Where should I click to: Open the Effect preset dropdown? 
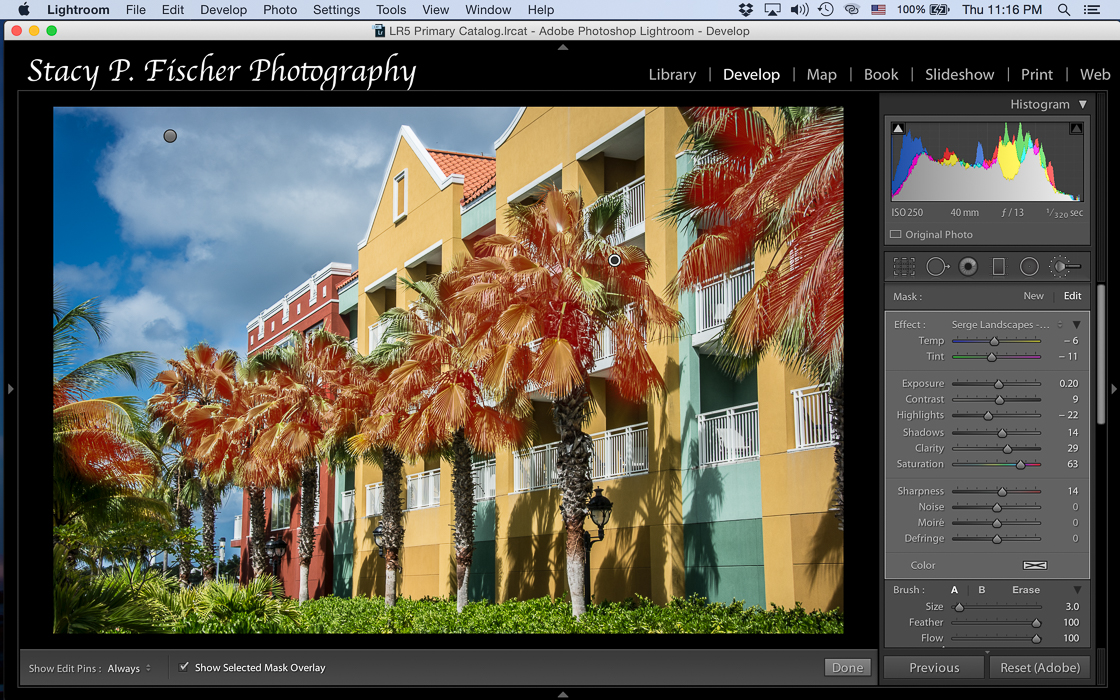[1007, 324]
